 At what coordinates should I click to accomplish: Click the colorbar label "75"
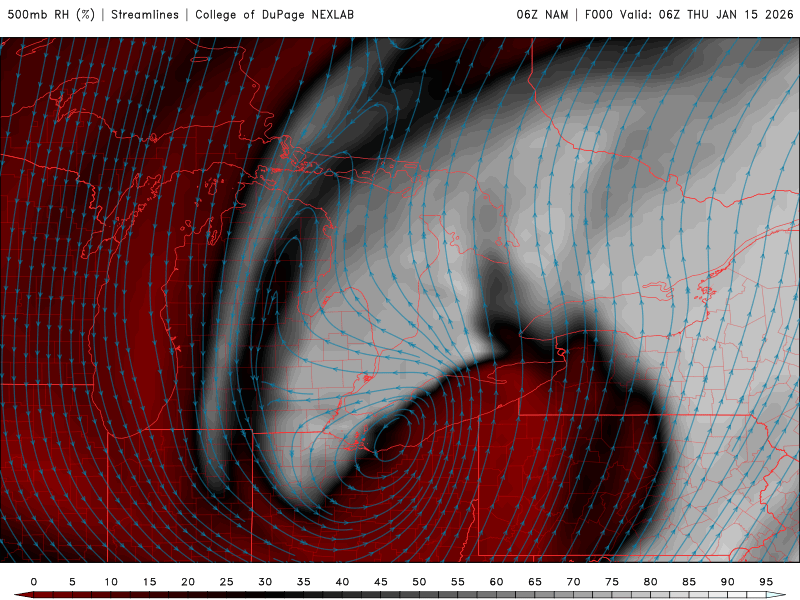coord(612,582)
